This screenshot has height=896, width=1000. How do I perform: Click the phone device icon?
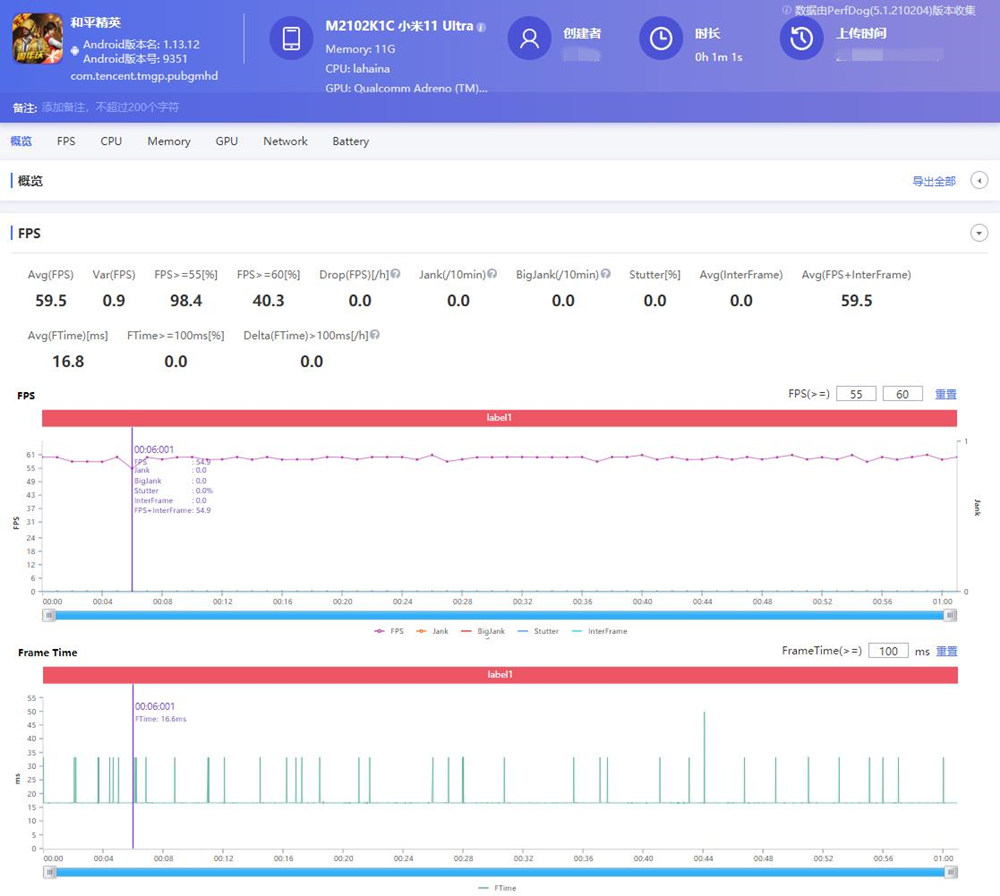[291, 38]
